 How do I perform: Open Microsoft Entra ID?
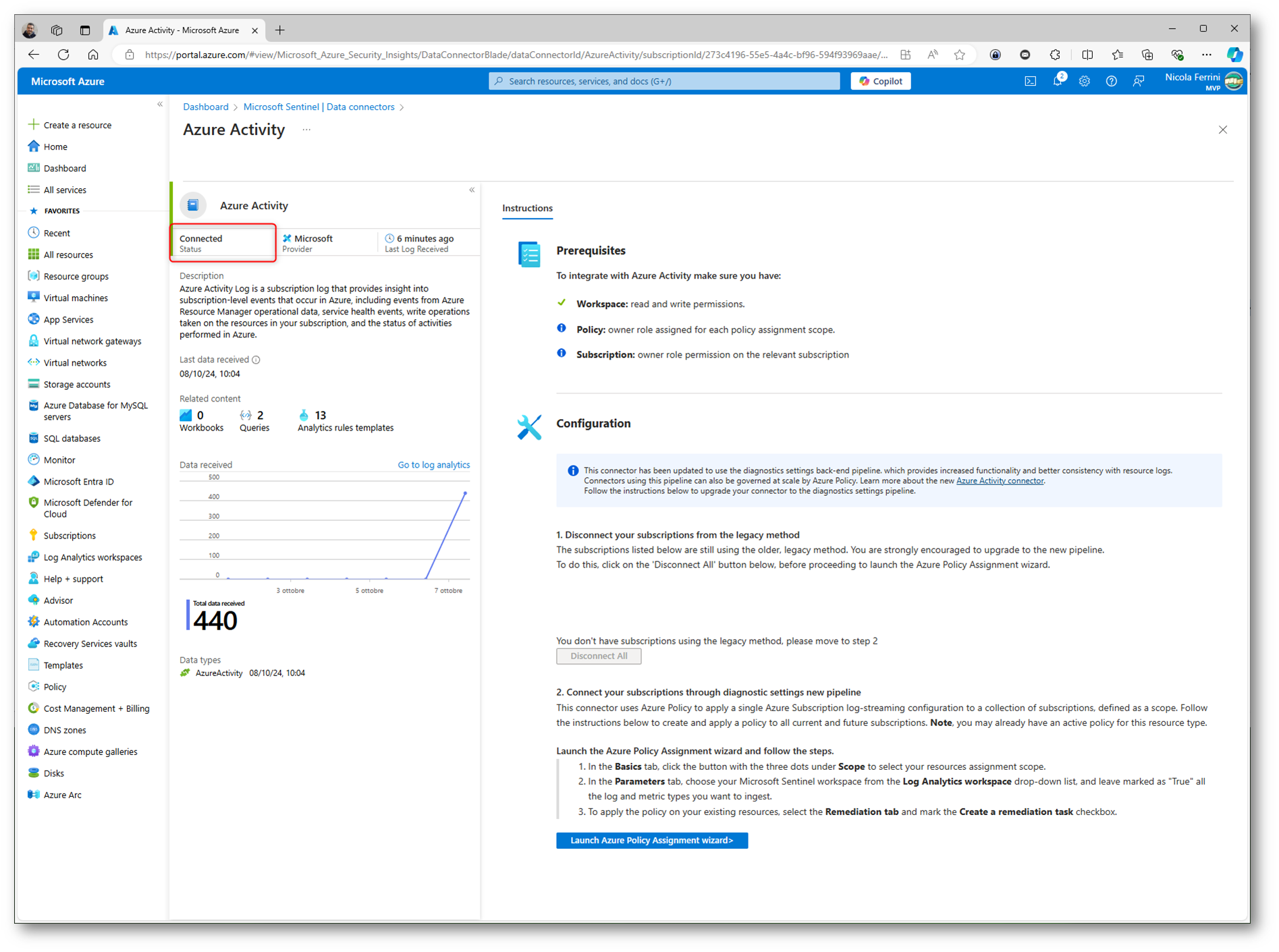70,481
